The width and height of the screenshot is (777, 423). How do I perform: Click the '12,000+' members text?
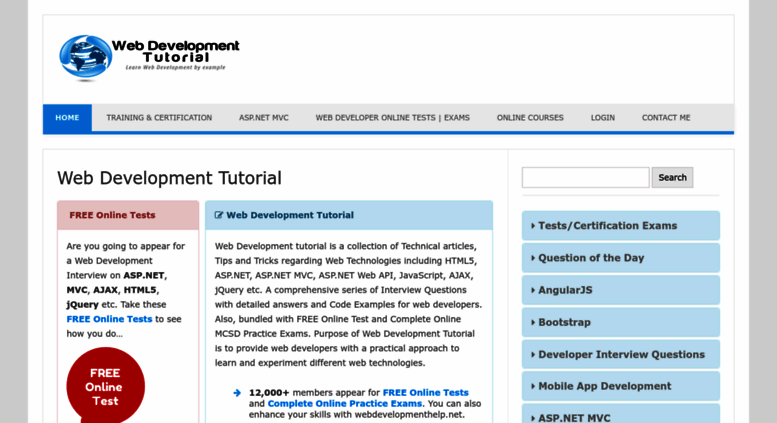pos(269,393)
